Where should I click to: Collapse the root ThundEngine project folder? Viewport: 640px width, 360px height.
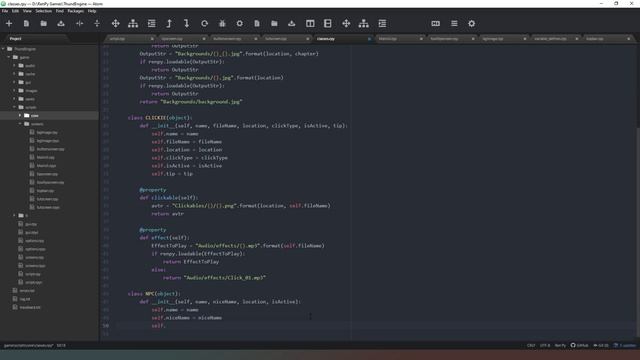pyautogui.click(x=4, y=49)
